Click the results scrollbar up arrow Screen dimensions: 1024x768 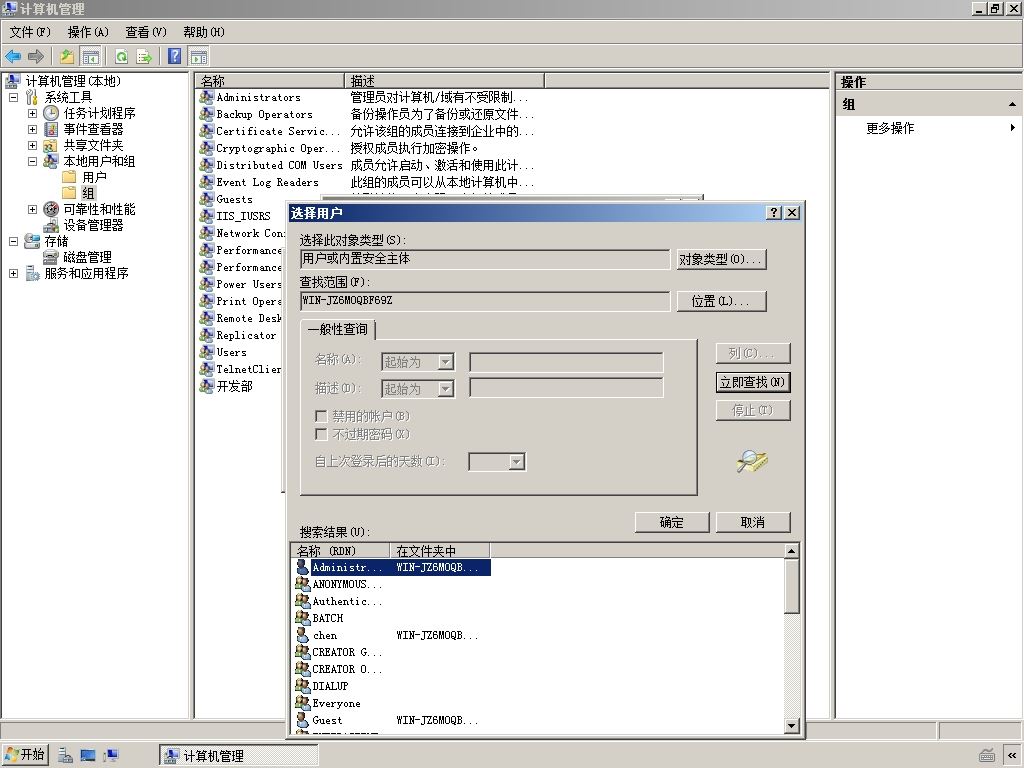pos(792,551)
